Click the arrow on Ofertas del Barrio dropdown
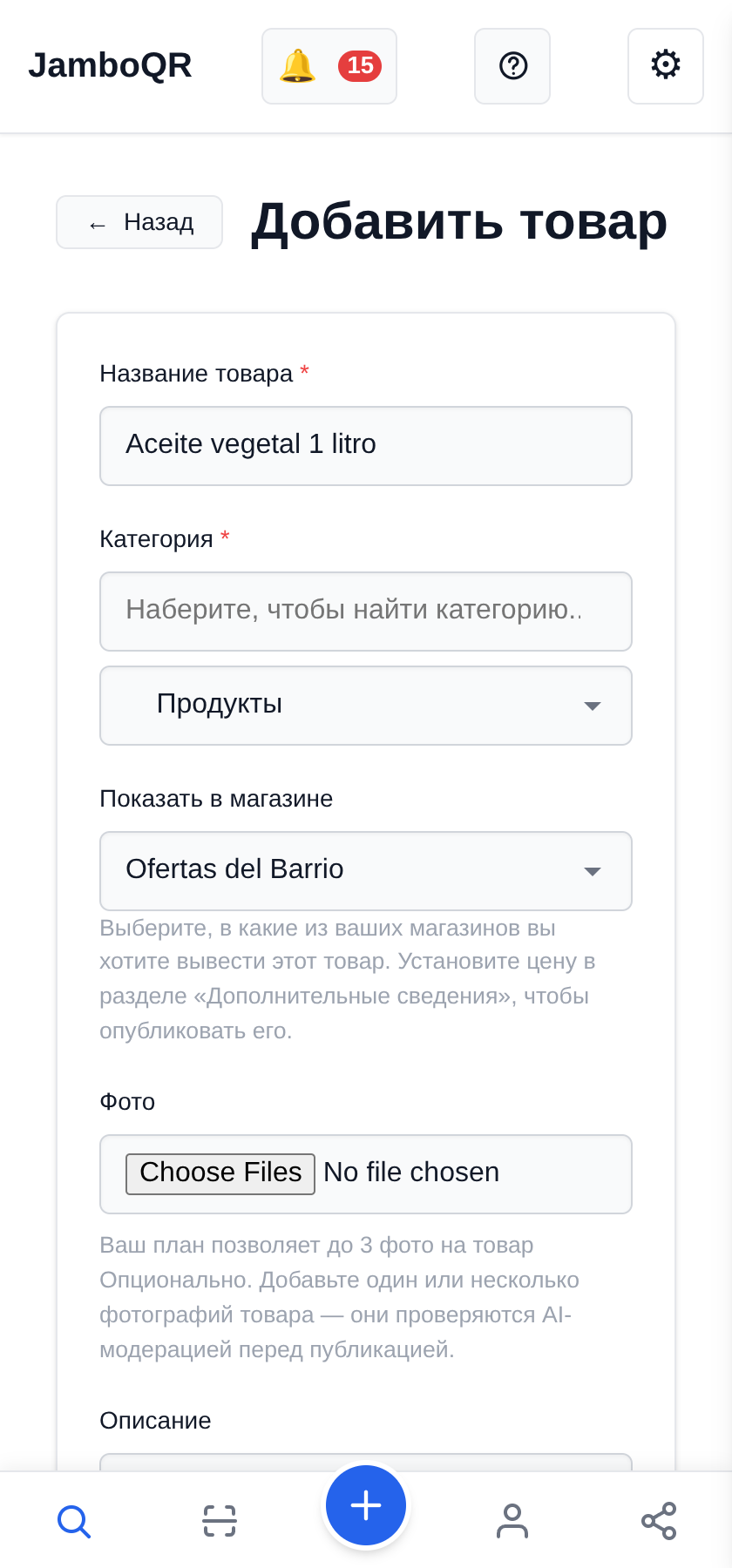Viewport: 732px width, 1568px height. (593, 871)
